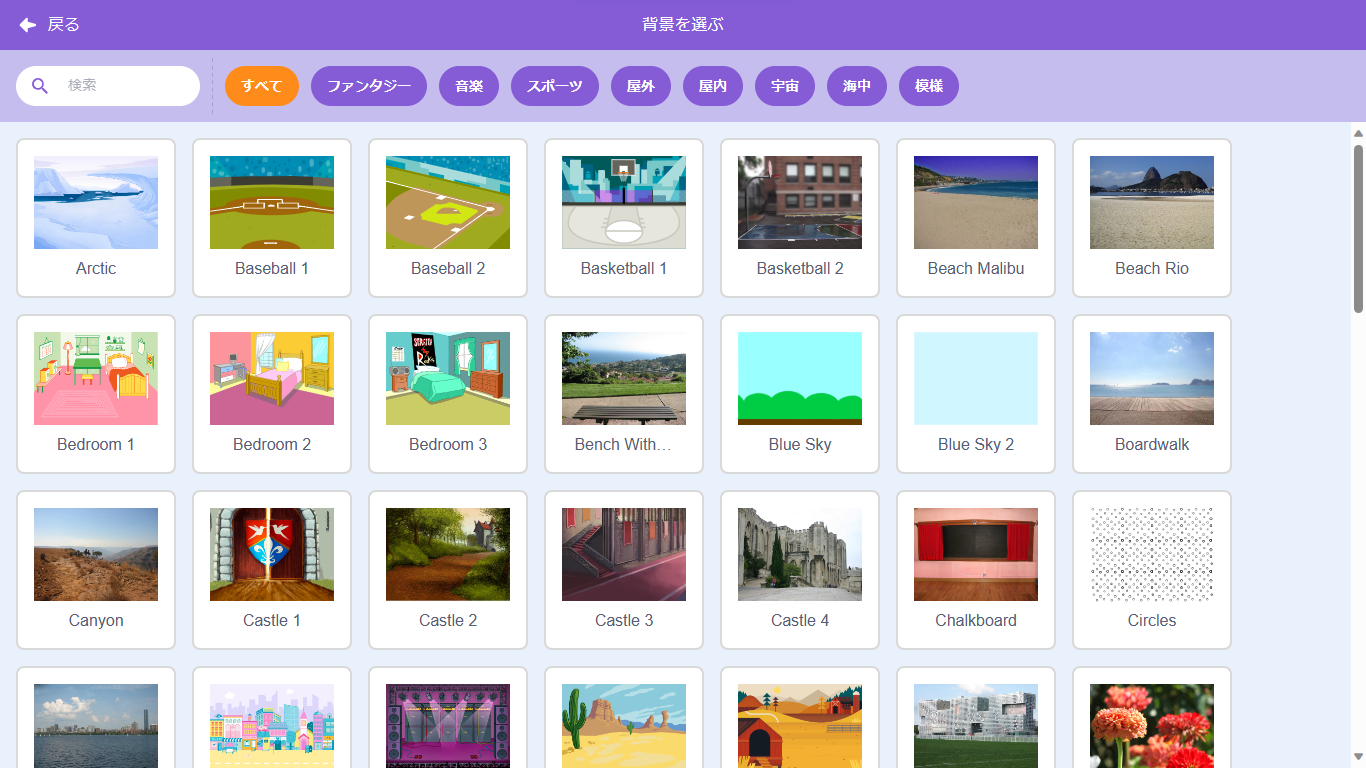Filter by 模様 category

click(929, 86)
